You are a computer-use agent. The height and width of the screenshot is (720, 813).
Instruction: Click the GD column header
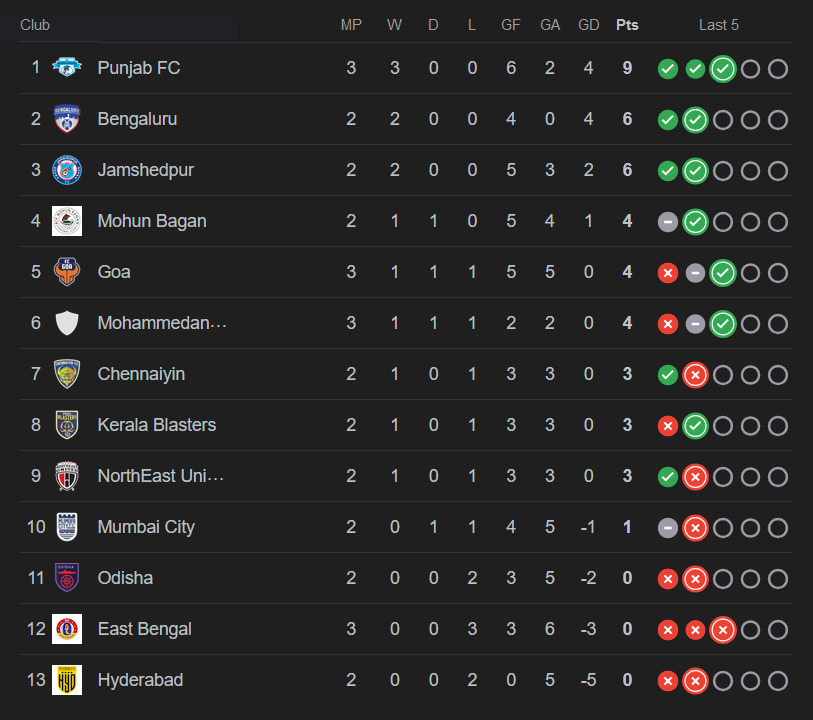pyautogui.click(x=588, y=25)
